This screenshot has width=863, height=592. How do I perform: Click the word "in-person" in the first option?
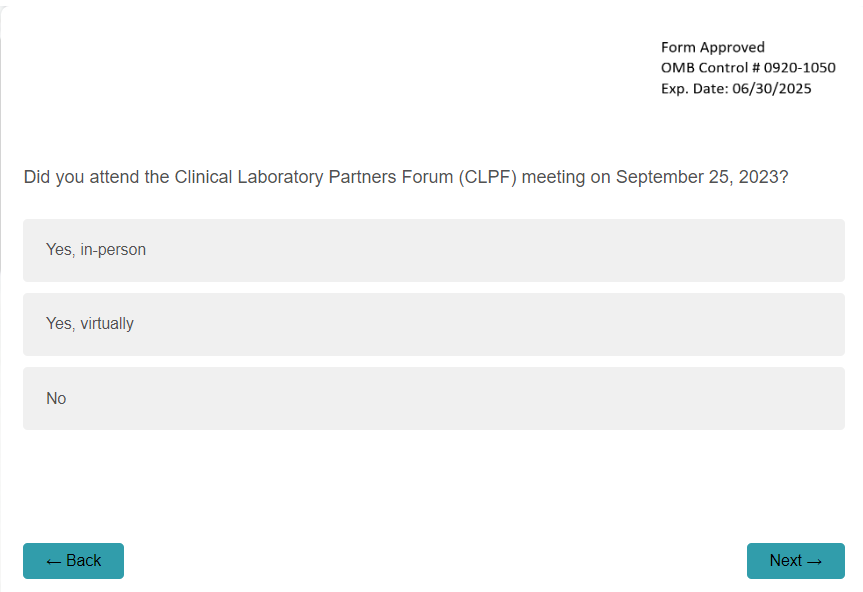113,250
